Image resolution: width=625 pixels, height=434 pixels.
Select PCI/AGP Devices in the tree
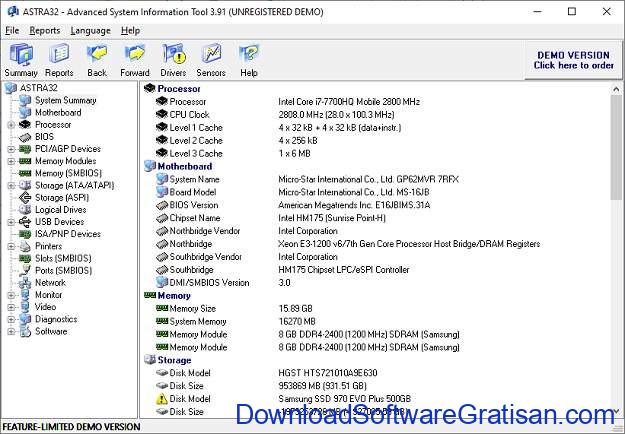(68, 149)
